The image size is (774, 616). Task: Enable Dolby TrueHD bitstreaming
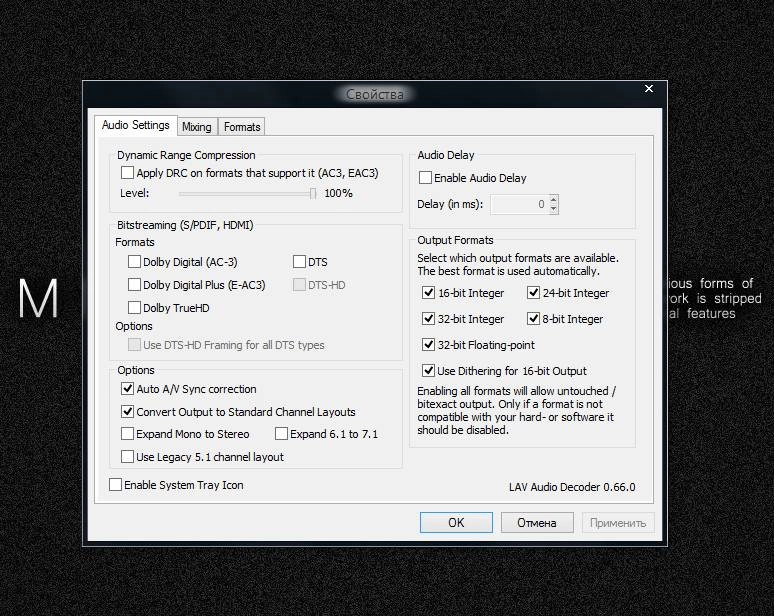coord(134,308)
